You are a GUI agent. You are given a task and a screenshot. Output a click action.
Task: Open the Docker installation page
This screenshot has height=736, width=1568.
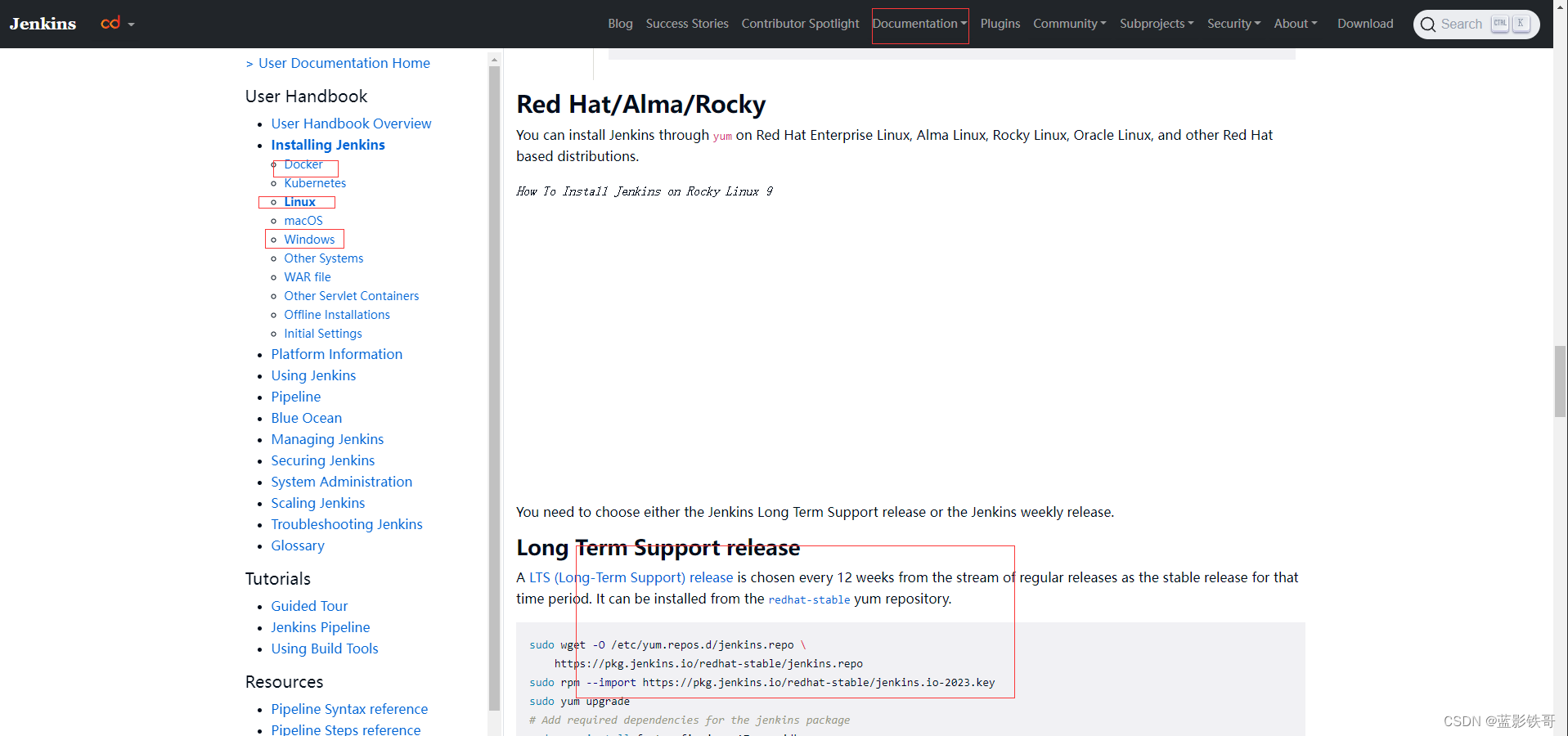(303, 164)
